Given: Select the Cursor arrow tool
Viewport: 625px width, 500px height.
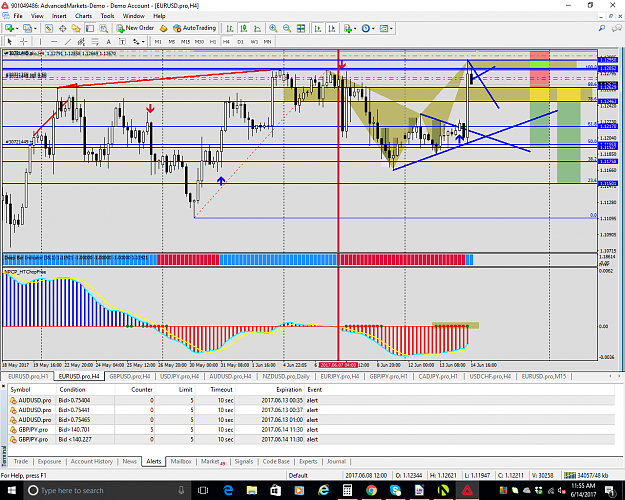Looking at the screenshot, I should click(10, 41).
